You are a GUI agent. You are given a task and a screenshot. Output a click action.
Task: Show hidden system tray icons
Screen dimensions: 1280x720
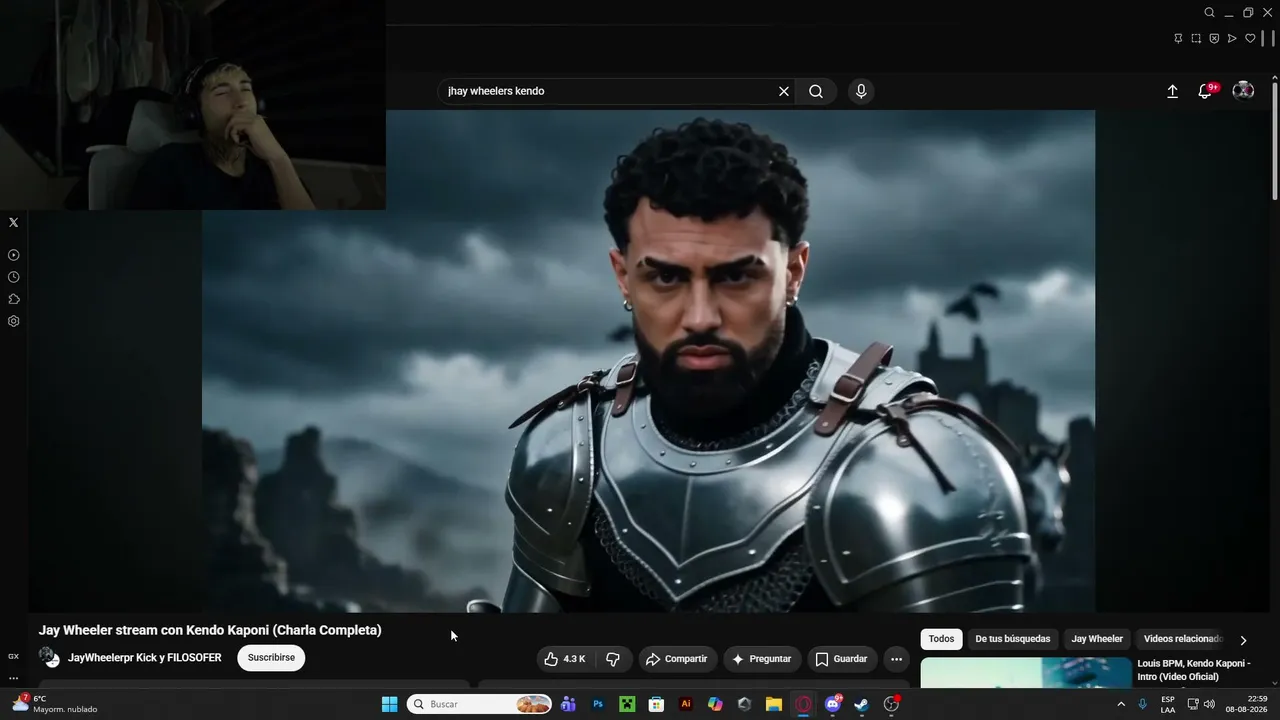pos(1121,704)
